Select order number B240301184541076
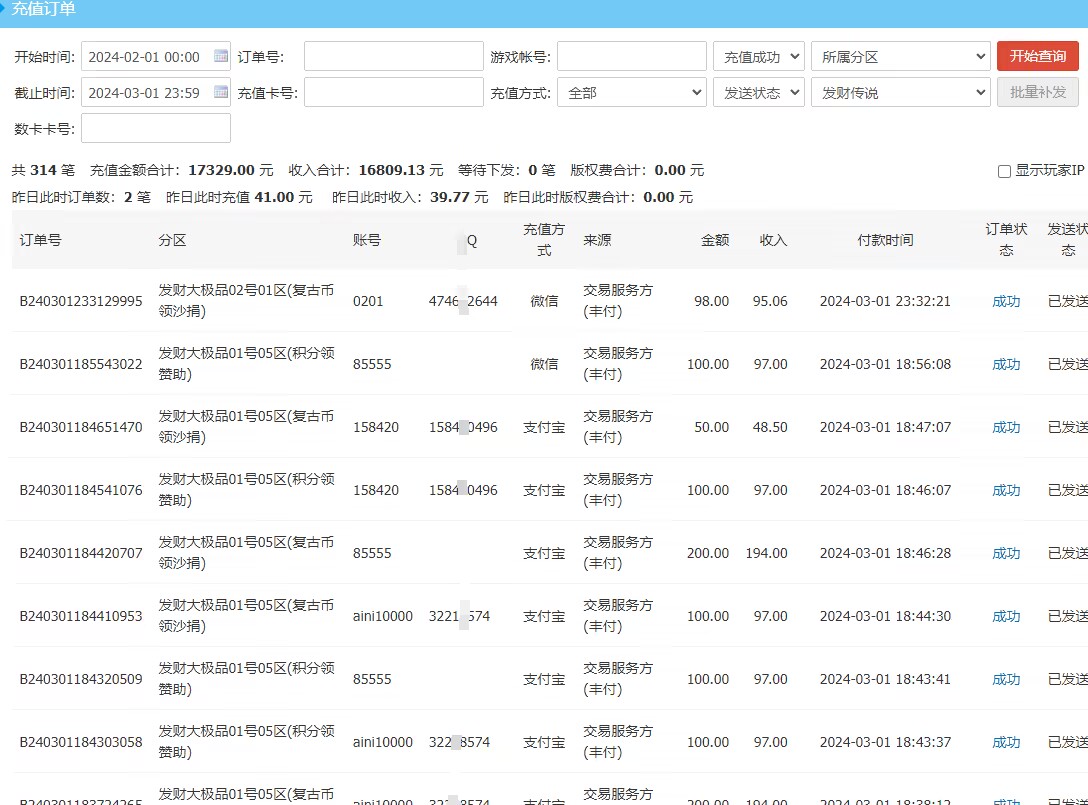 click(80, 491)
